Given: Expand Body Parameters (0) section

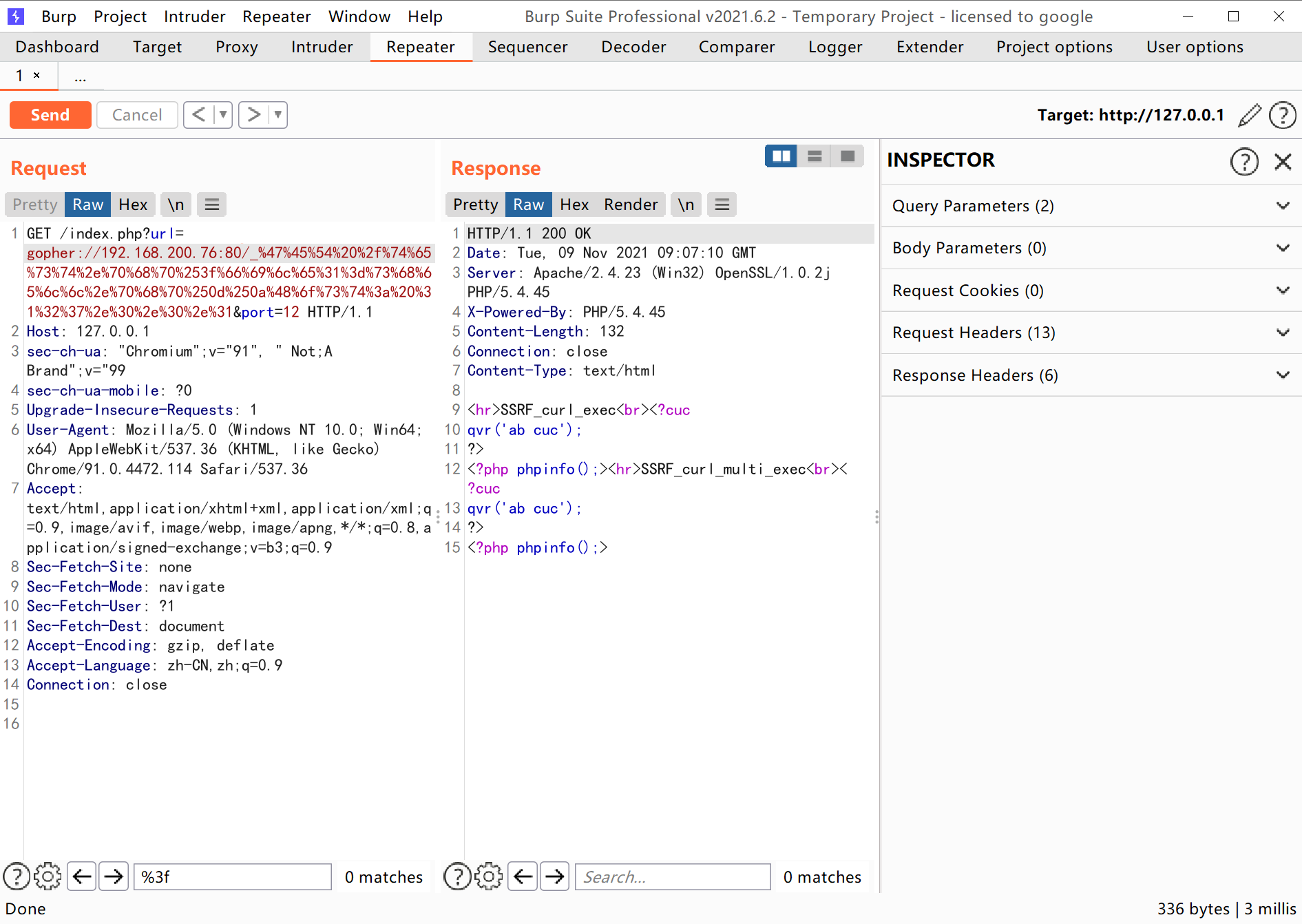Looking at the screenshot, I should pos(1091,248).
